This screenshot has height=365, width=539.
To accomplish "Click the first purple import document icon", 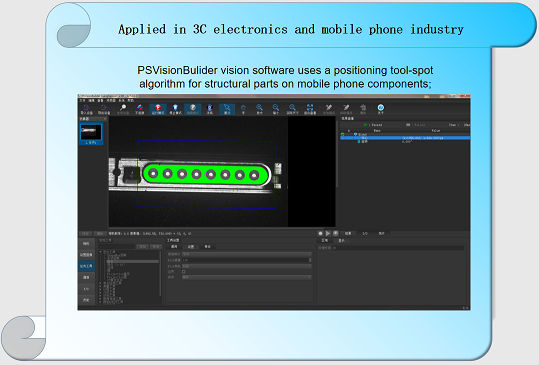I will [86, 109].
